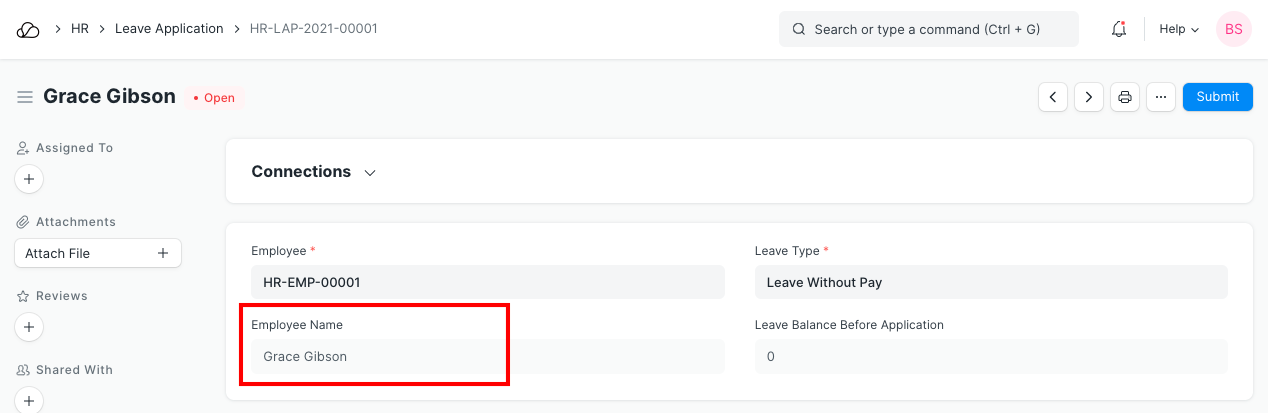Screen dimensions: 1268x413
Task: Add a review with plus button
Action: pos(29,327)
